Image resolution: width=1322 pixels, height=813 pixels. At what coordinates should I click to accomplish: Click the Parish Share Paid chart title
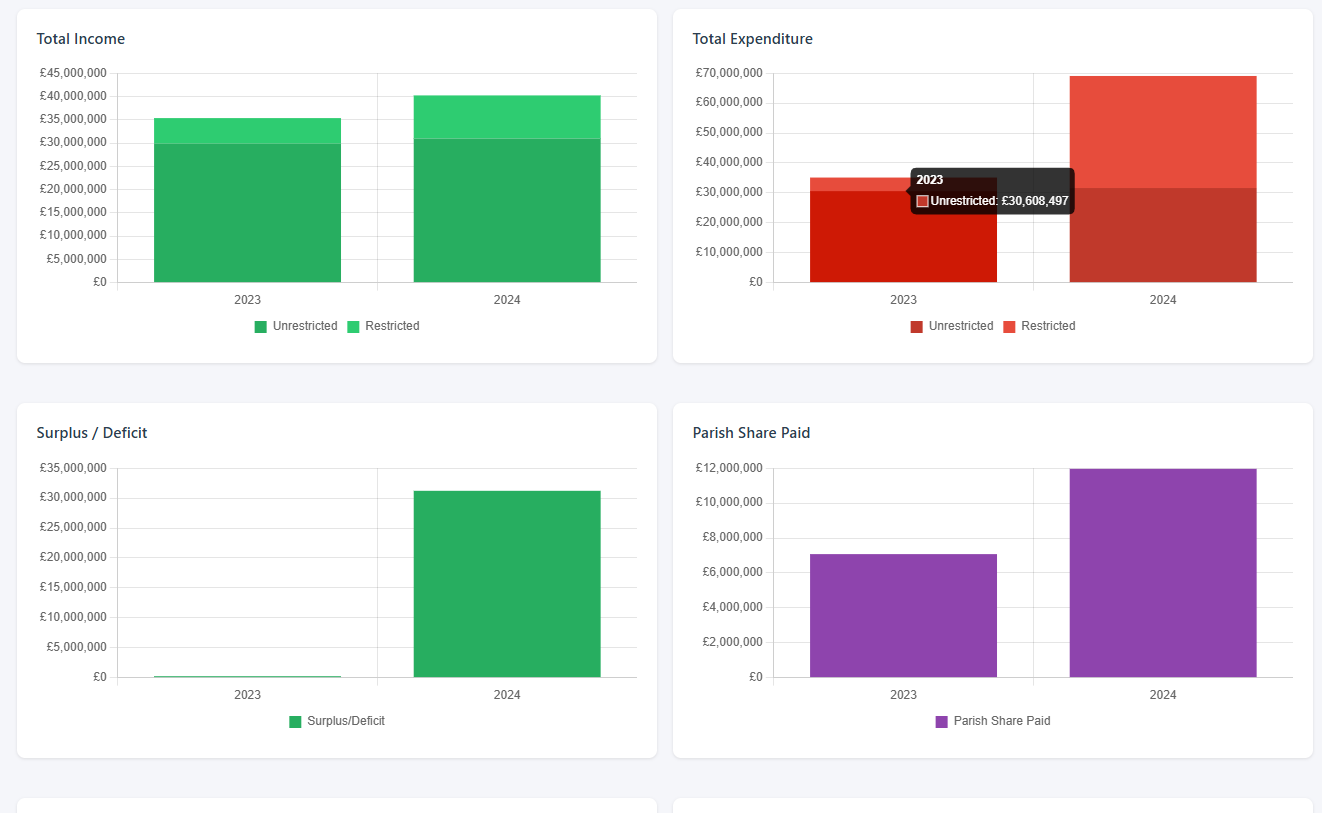pos(751,433)
